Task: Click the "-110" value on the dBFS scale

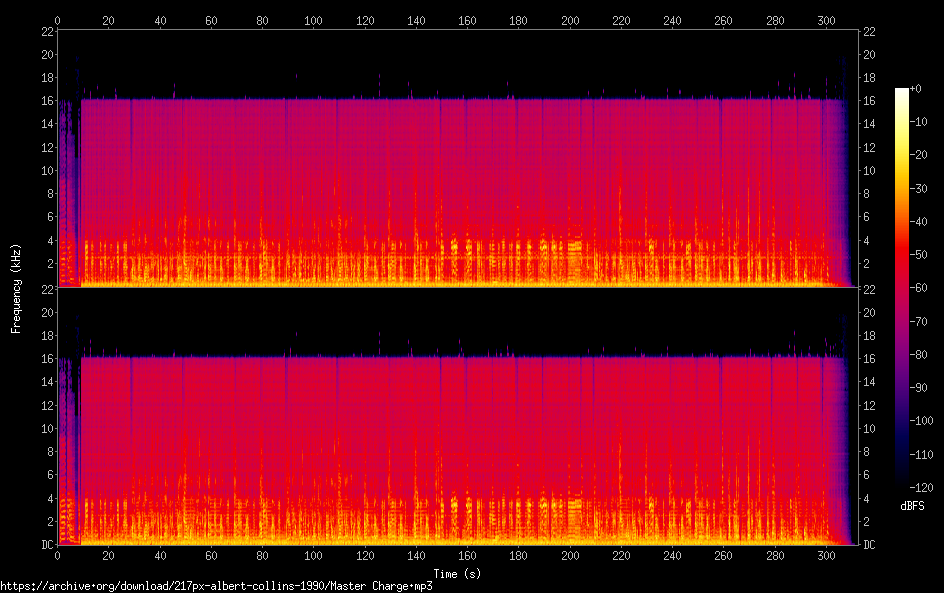Action: click(x=922, y=455)
